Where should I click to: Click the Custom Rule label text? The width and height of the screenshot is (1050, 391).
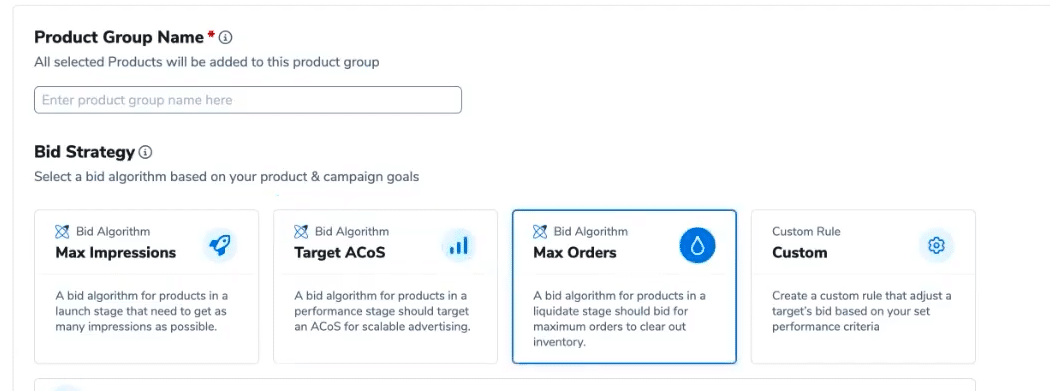pyautogui.click(x=806, y=232)
